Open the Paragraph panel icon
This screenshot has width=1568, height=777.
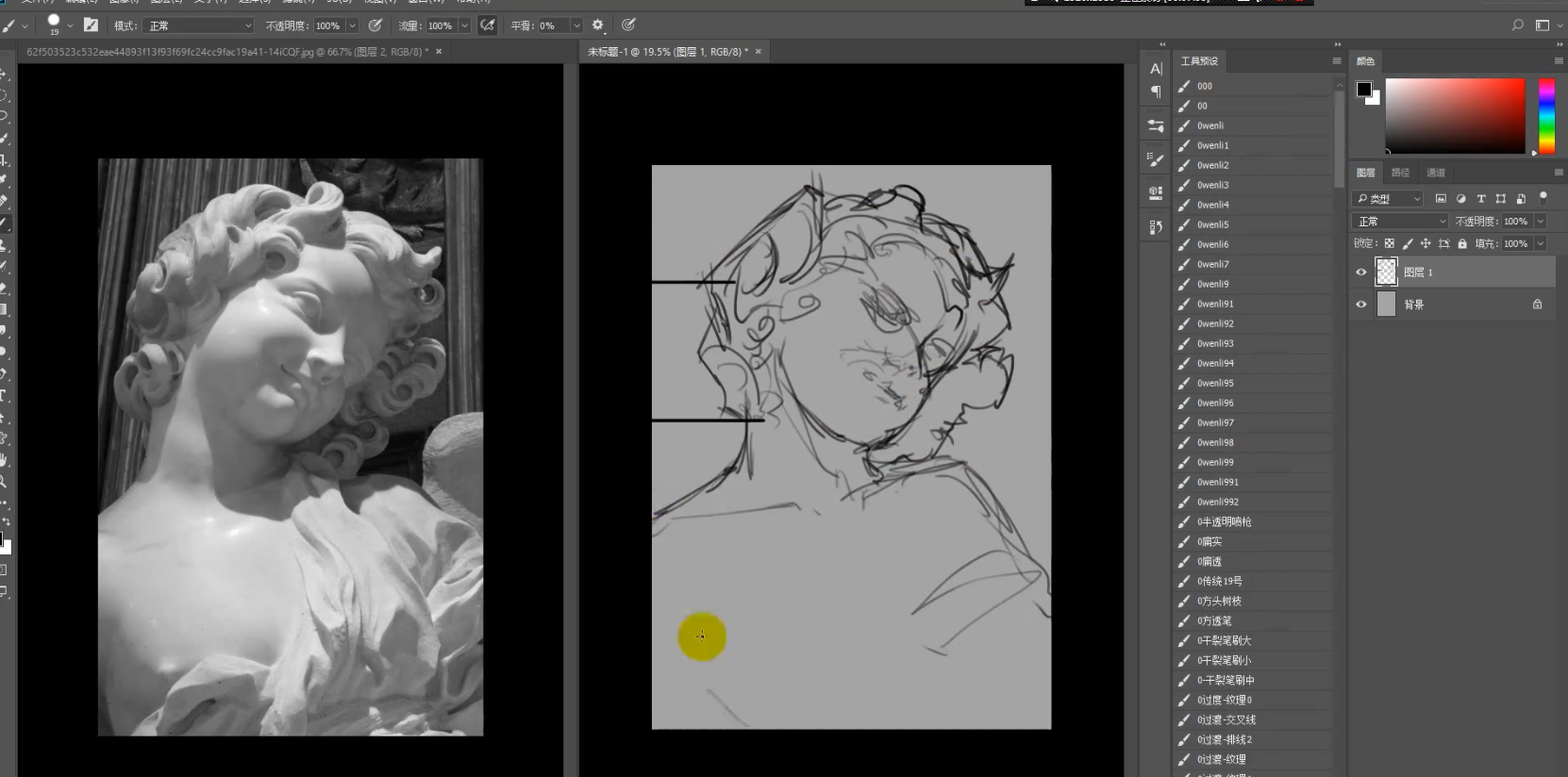click(1156, 91)
